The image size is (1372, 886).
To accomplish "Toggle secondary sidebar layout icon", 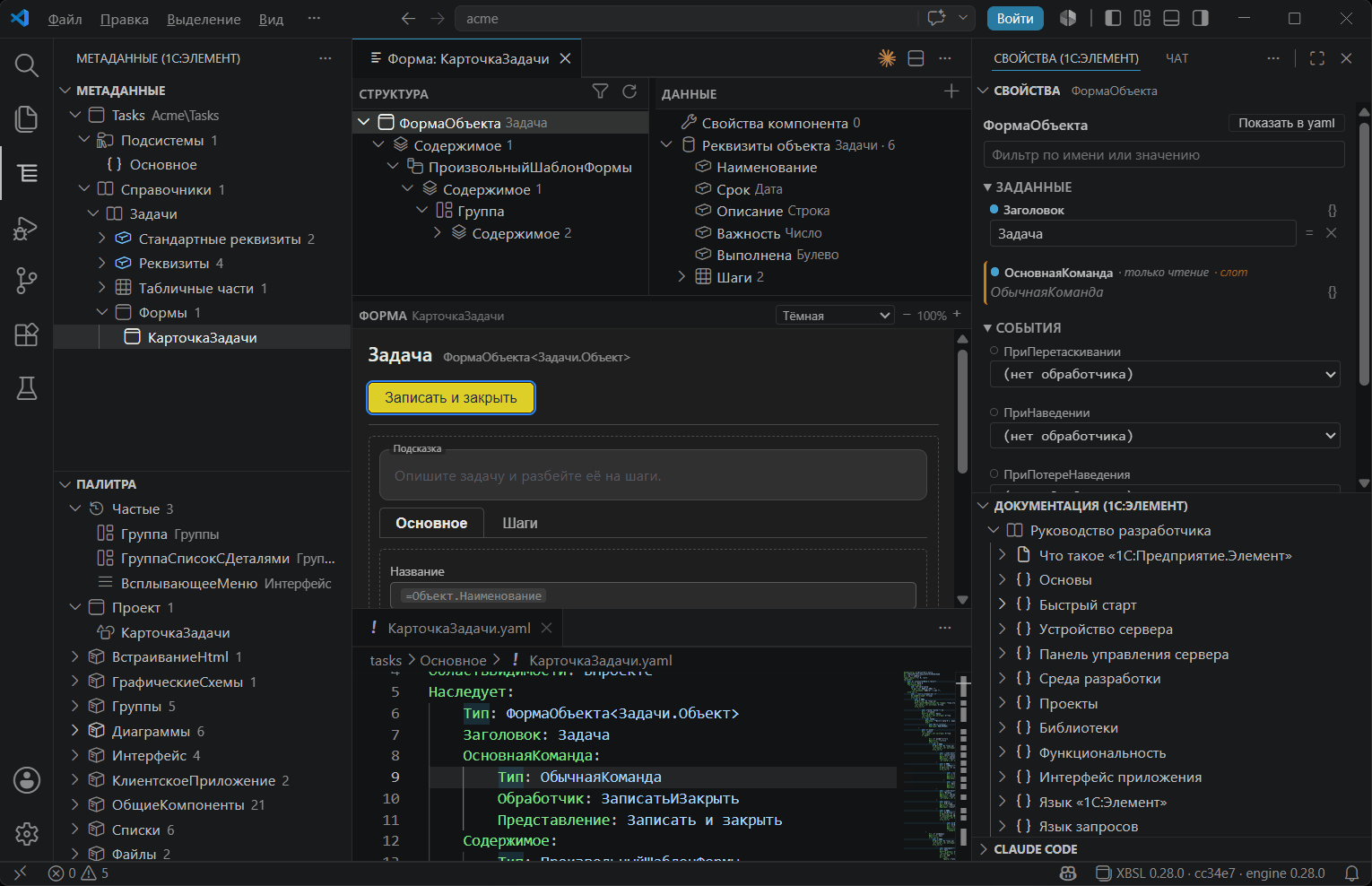I will 1200,18.
